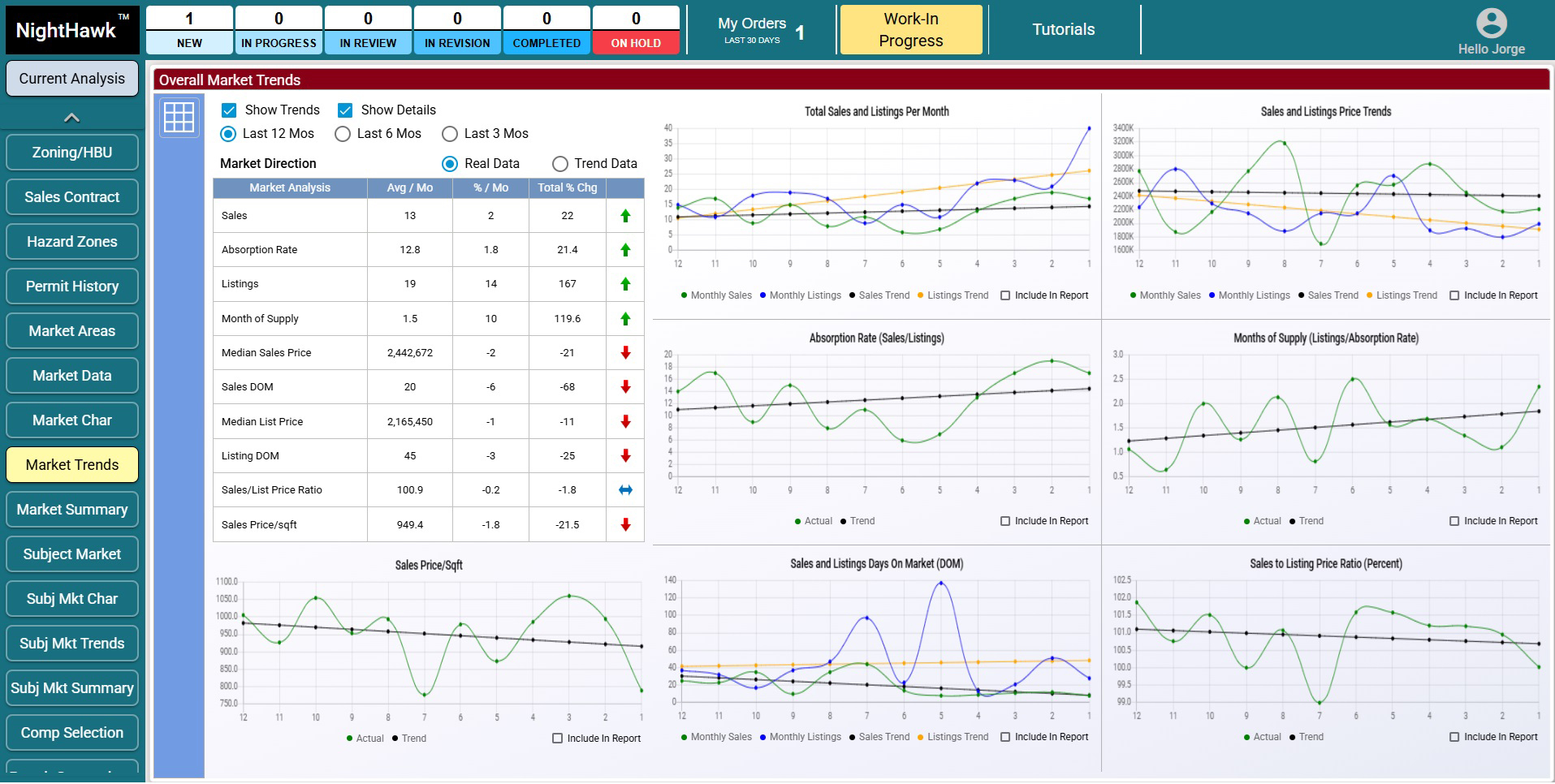1555x784 pixels.
Task: Check Include In Report for Sales Price/Sqft chart
Action: (557, 739)
